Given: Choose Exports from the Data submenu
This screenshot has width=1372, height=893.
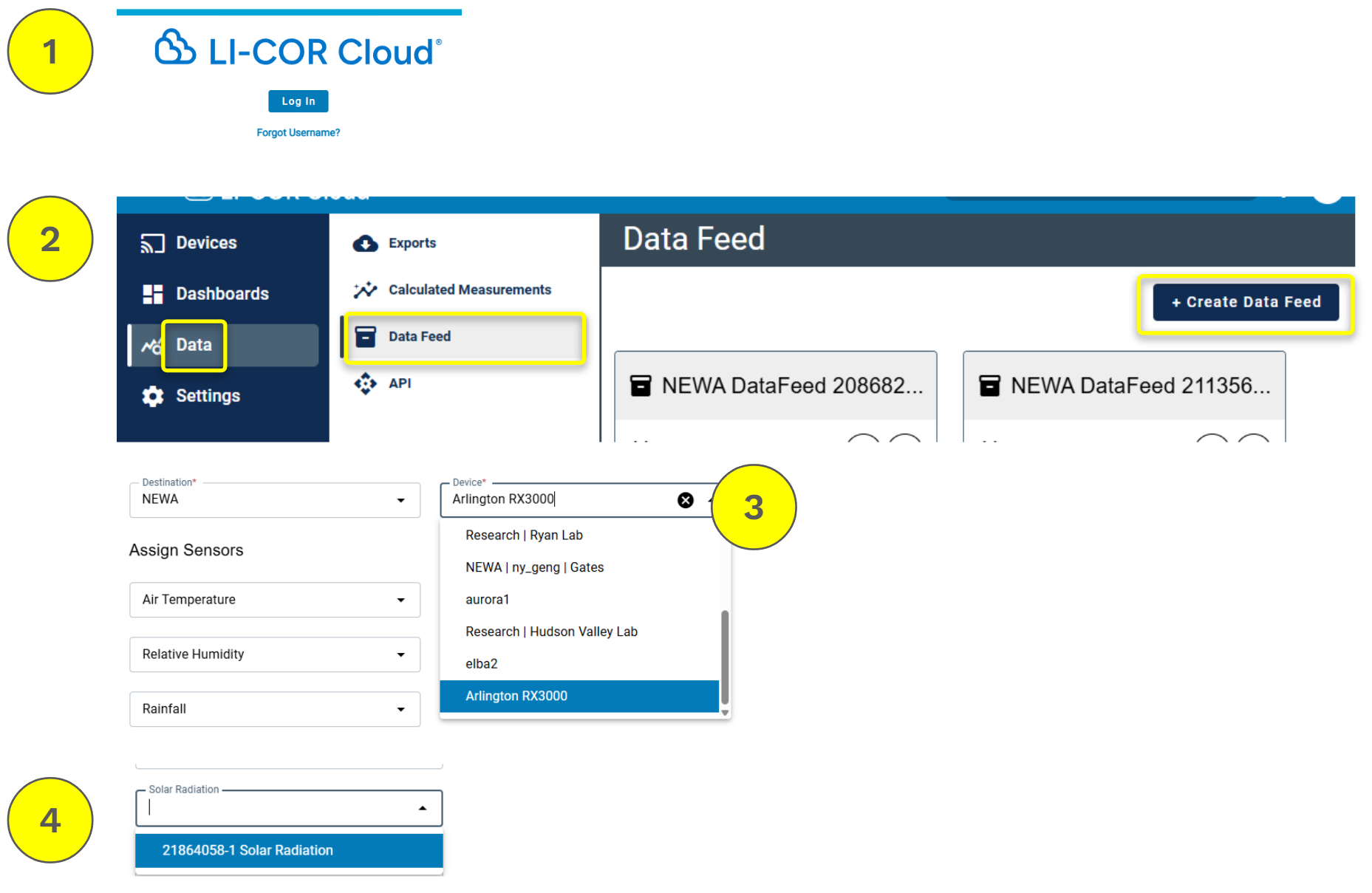Looking at the screenshot, I should tap(412, 243).
